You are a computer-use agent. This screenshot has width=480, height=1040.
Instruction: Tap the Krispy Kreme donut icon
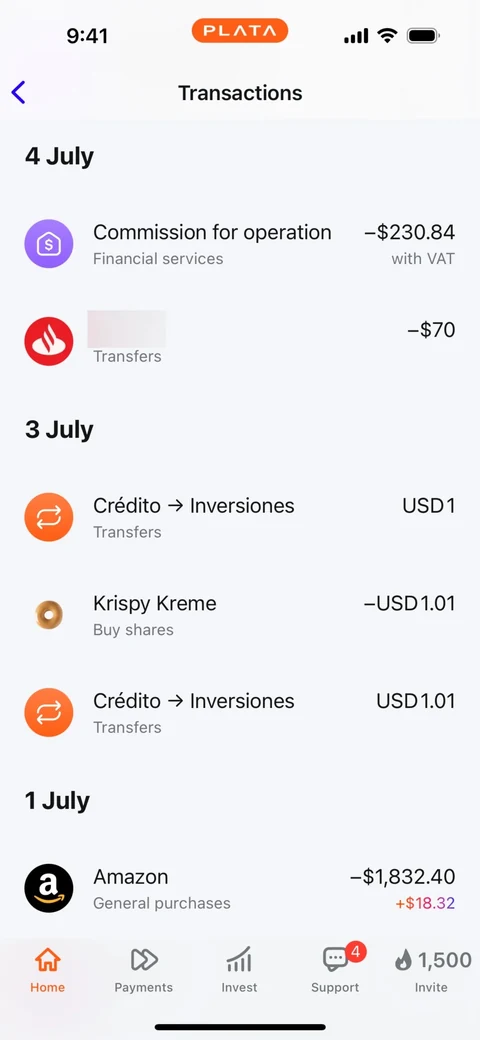pos(49,615)
